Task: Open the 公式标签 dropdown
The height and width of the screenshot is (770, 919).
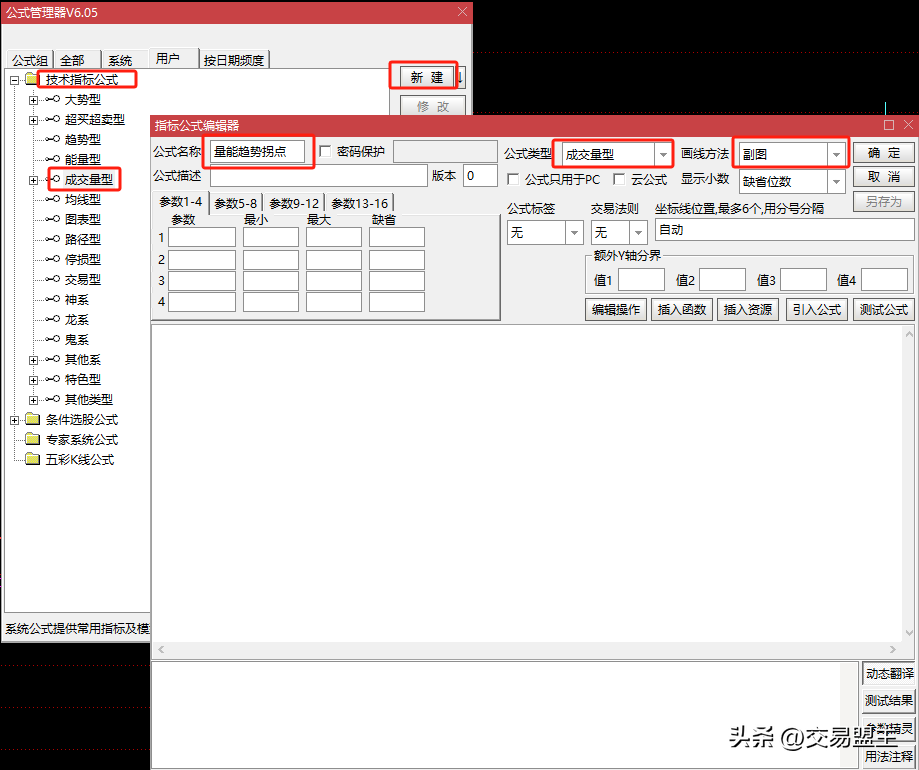Action: 574,233
